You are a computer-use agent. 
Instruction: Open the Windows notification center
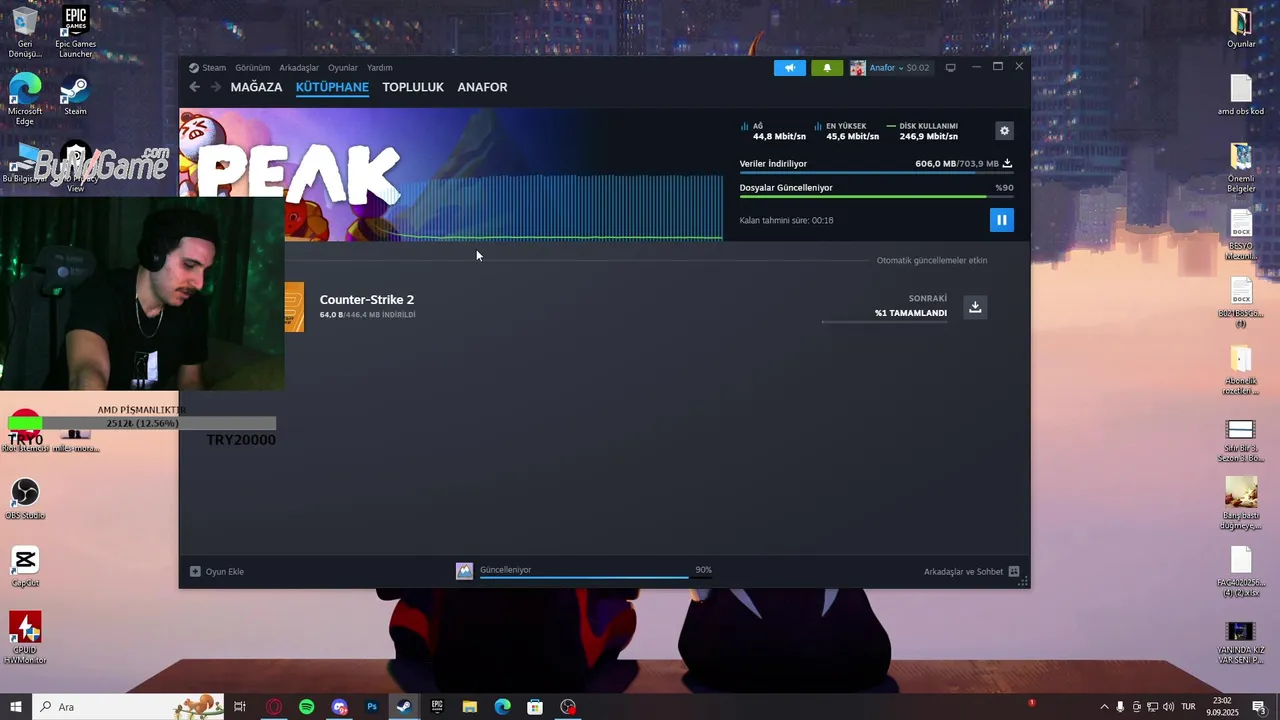(x=1259, y=707)
